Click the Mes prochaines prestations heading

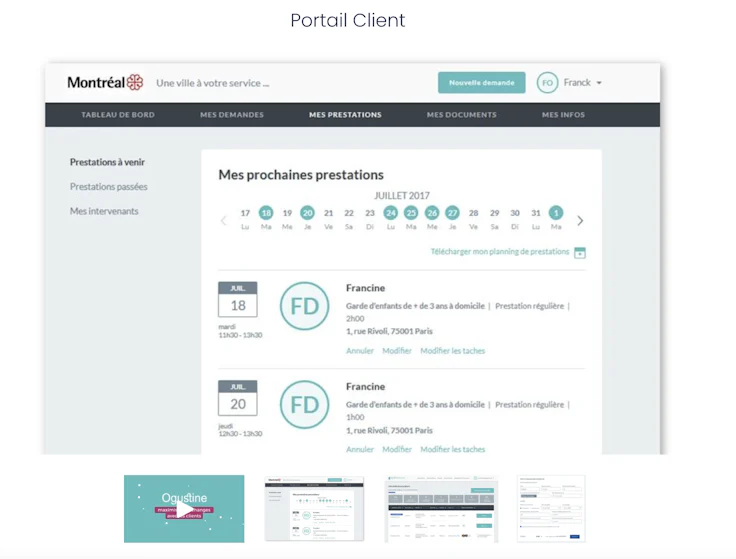301,175
